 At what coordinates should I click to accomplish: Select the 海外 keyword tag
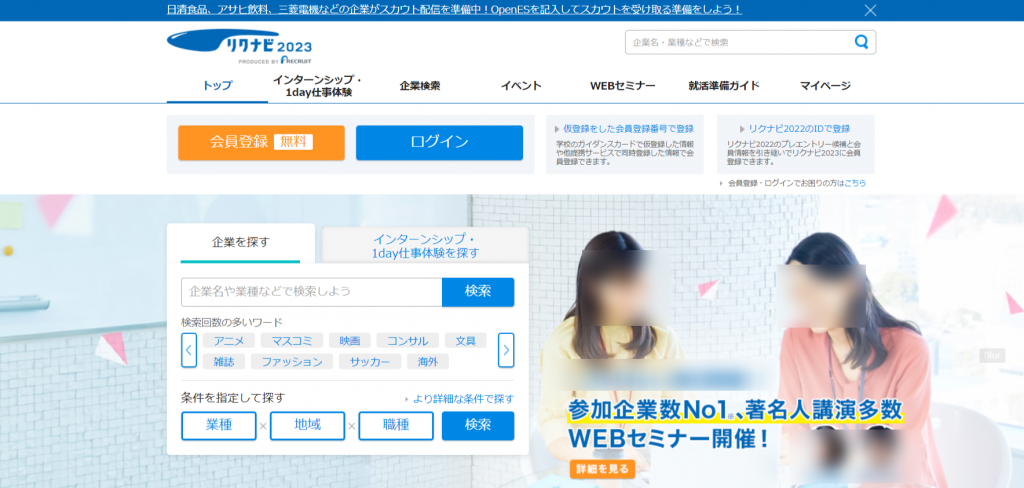click(428, 361)
